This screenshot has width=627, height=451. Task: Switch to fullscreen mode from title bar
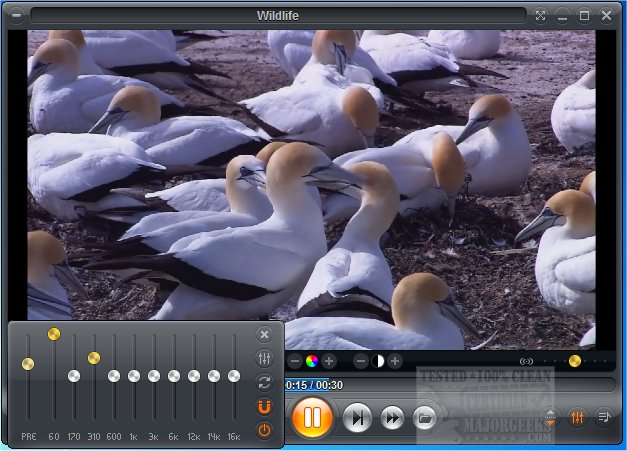click(541, 16)
